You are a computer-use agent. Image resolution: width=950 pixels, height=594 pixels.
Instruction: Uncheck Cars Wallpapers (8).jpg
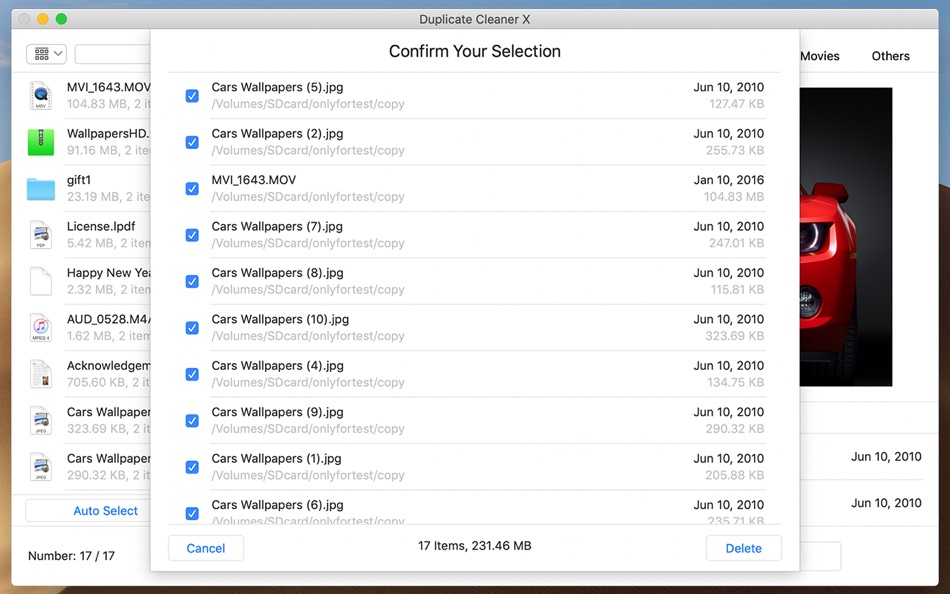(192, 281)
